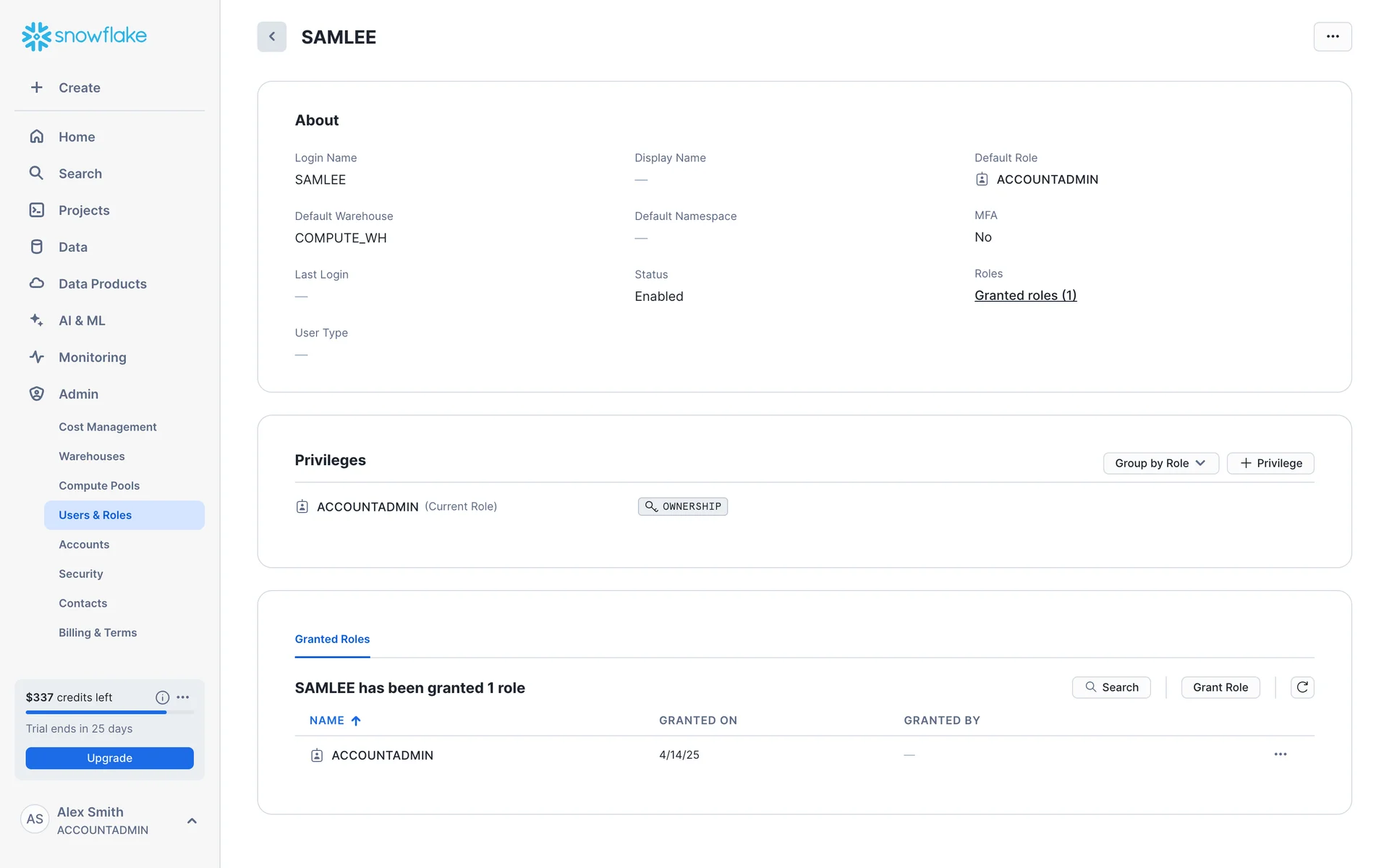Expand the Alex Smith account menu
This screenshot has height=868, width=1389.
[x=192, y=821]
